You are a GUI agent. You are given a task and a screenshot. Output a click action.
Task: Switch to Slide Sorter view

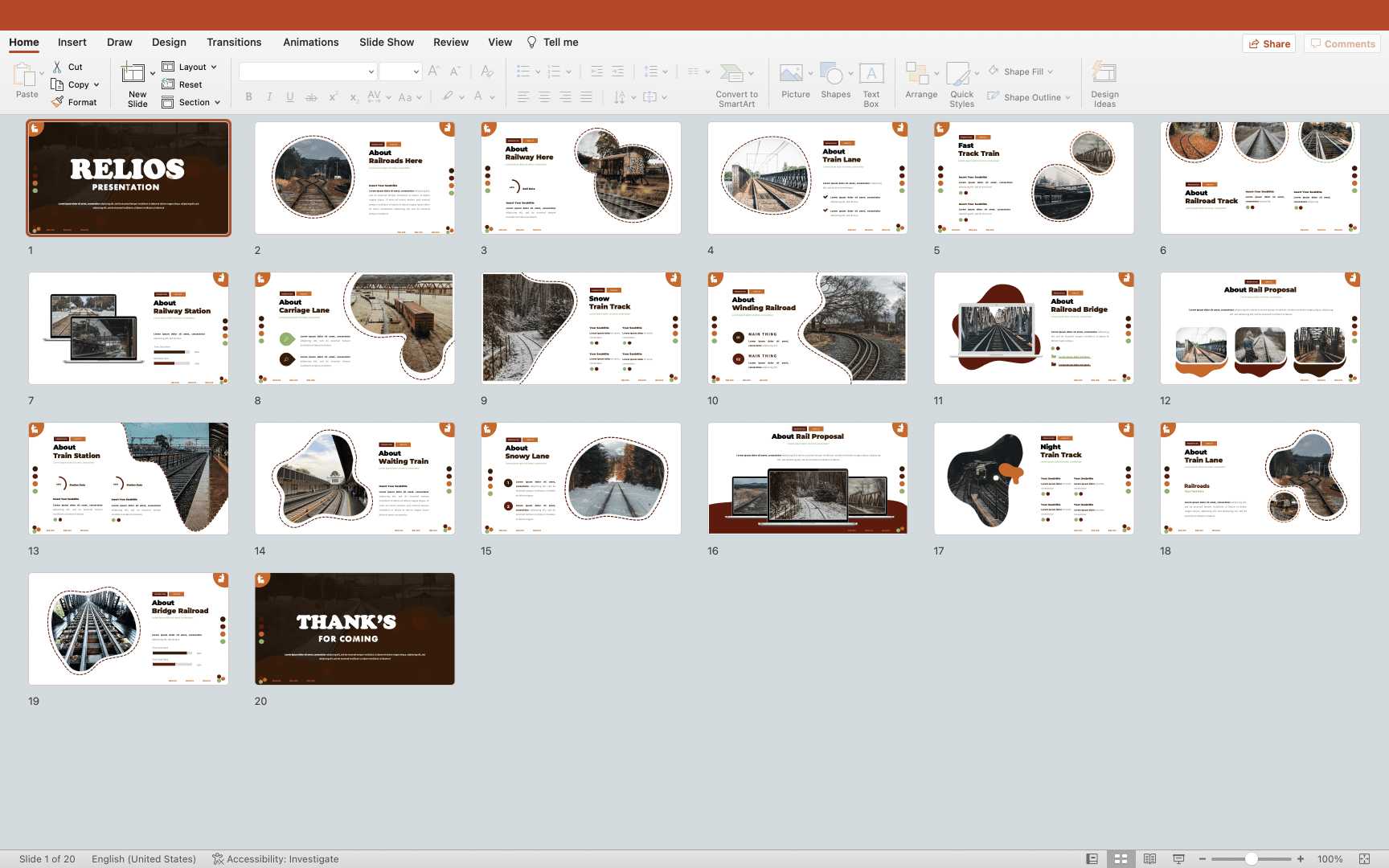1121,859
